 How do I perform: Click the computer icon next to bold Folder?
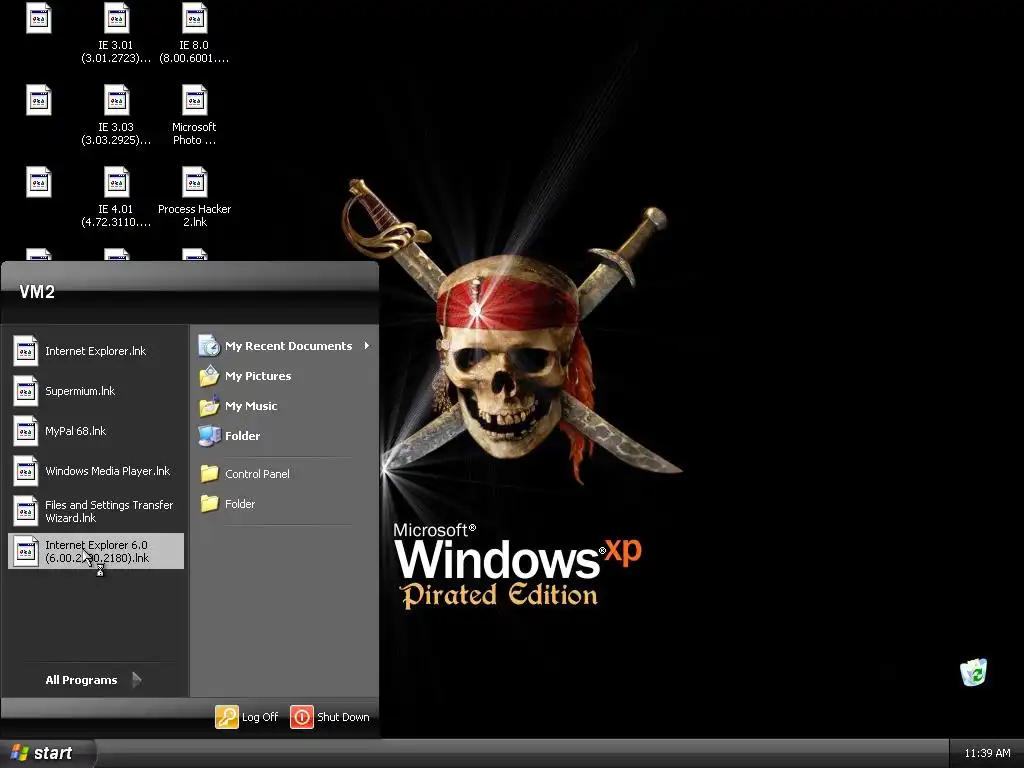tap(209, 436)
